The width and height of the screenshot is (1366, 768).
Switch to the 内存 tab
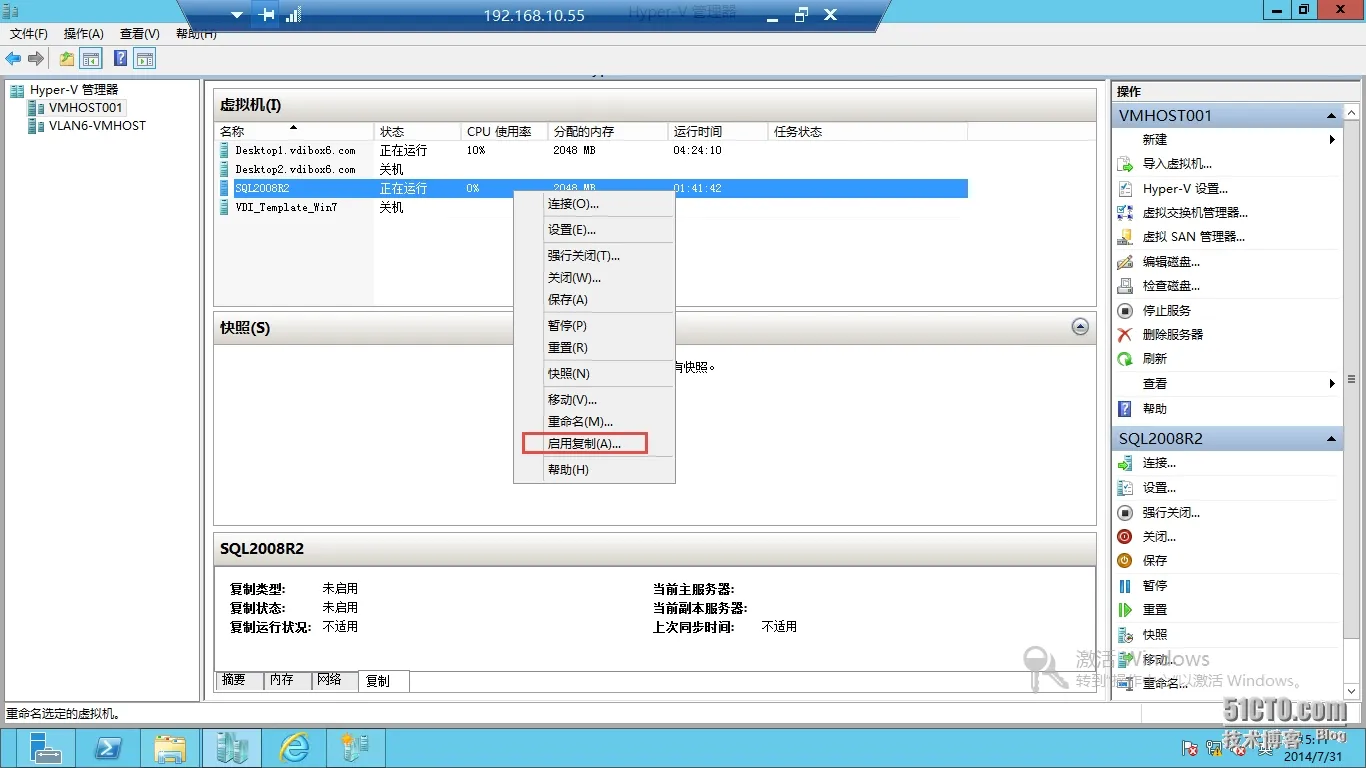click(x=287, y=680)
